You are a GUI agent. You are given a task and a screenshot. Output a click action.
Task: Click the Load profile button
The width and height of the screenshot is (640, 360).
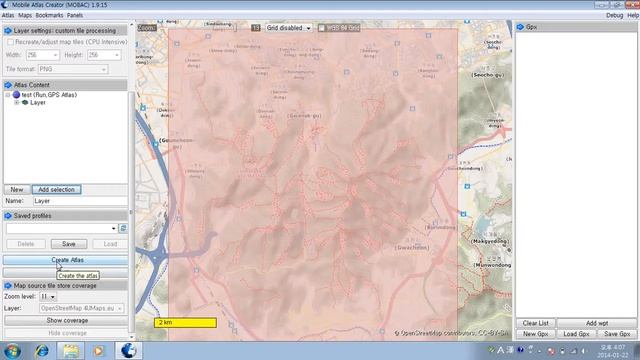[x=110, y=244]
